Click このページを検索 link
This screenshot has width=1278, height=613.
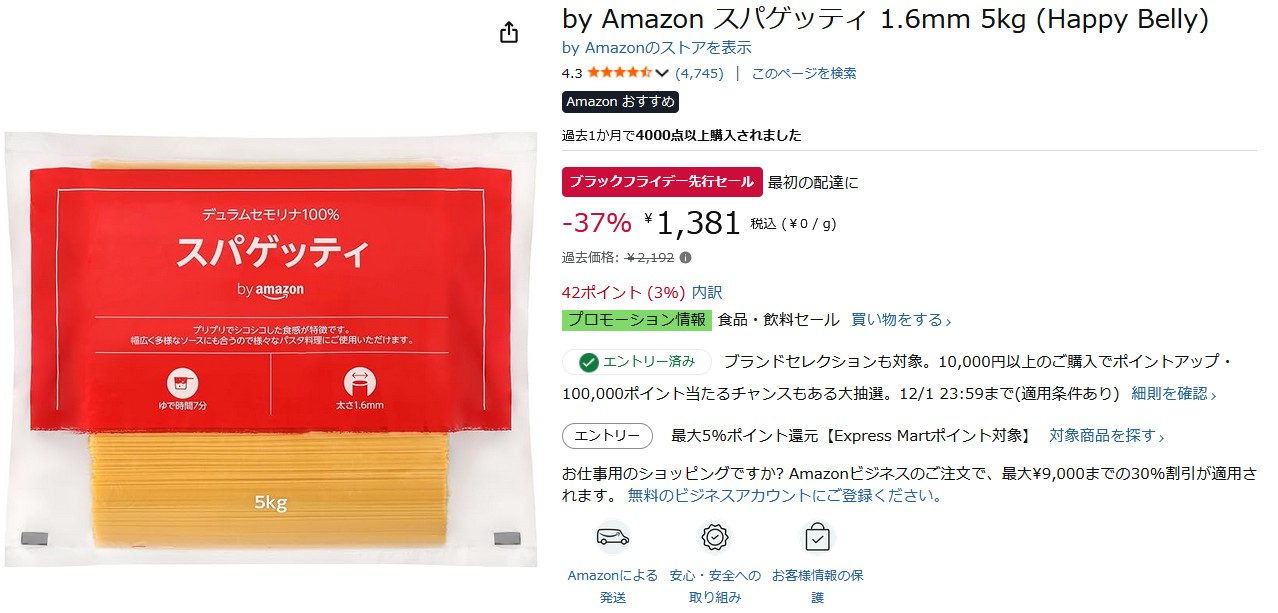(x=804, y=73)
